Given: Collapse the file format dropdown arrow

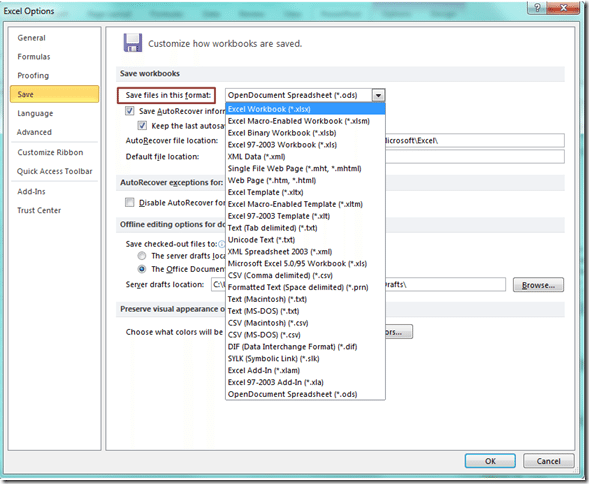Looking at the screenshot, I should 378,95.
